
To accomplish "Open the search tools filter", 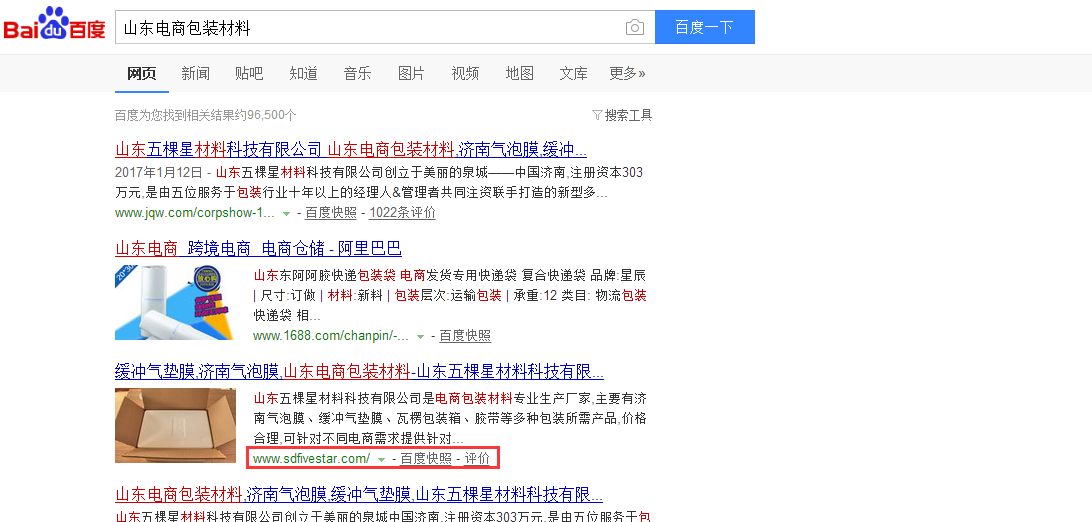I will pyautogui.click(x=622, y=115).
